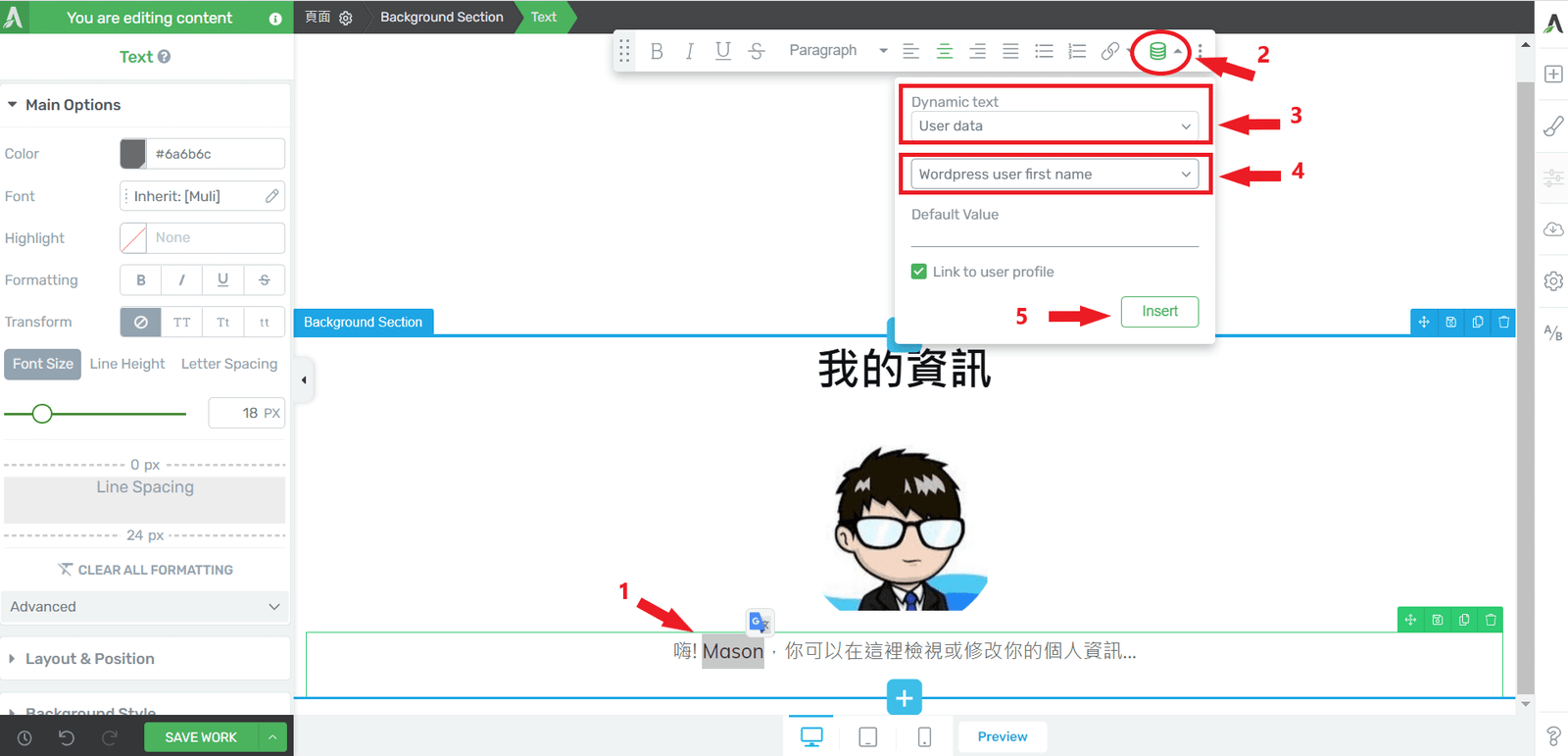The height and width of the screenshot is (756, 1568).
Task: Click the Save Work button
Action: click(x=201, y=737)
